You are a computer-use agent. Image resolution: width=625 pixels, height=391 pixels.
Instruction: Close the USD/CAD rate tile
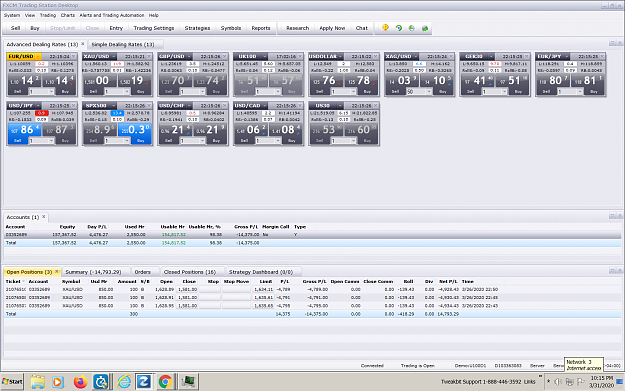point(300,106)
